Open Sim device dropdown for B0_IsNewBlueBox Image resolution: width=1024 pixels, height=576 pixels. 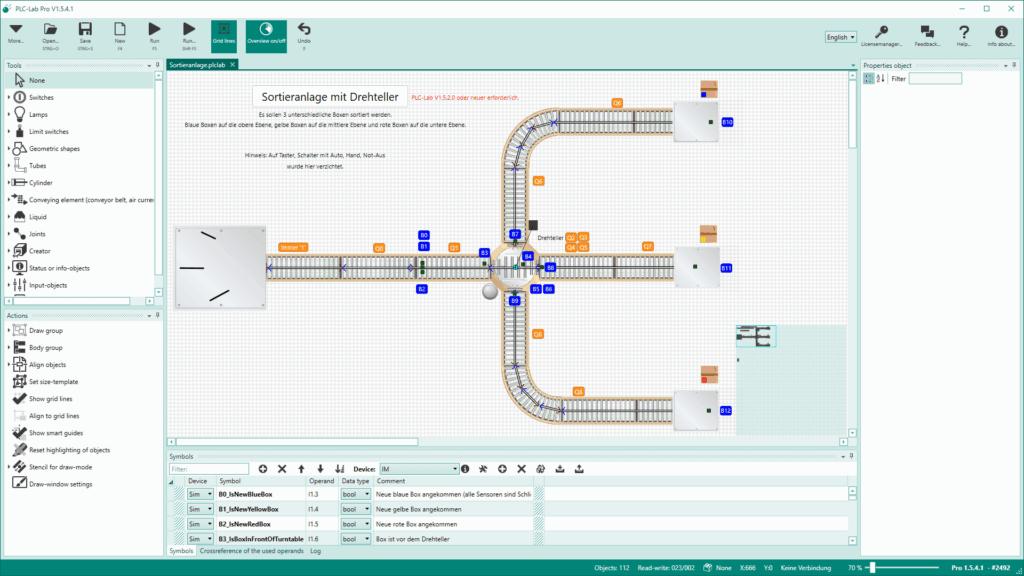pyautogui.click(x=200, y=494)
